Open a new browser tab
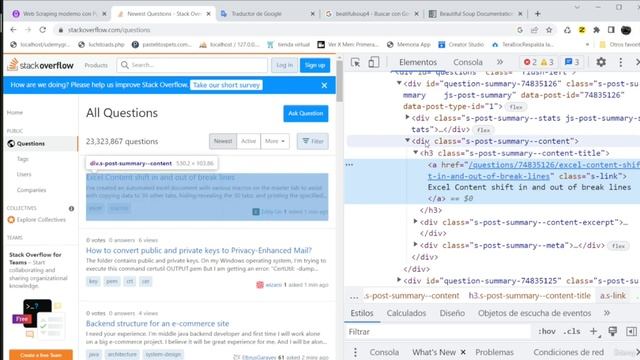This screenshot has height=360, width=640. tap(538, 13)
